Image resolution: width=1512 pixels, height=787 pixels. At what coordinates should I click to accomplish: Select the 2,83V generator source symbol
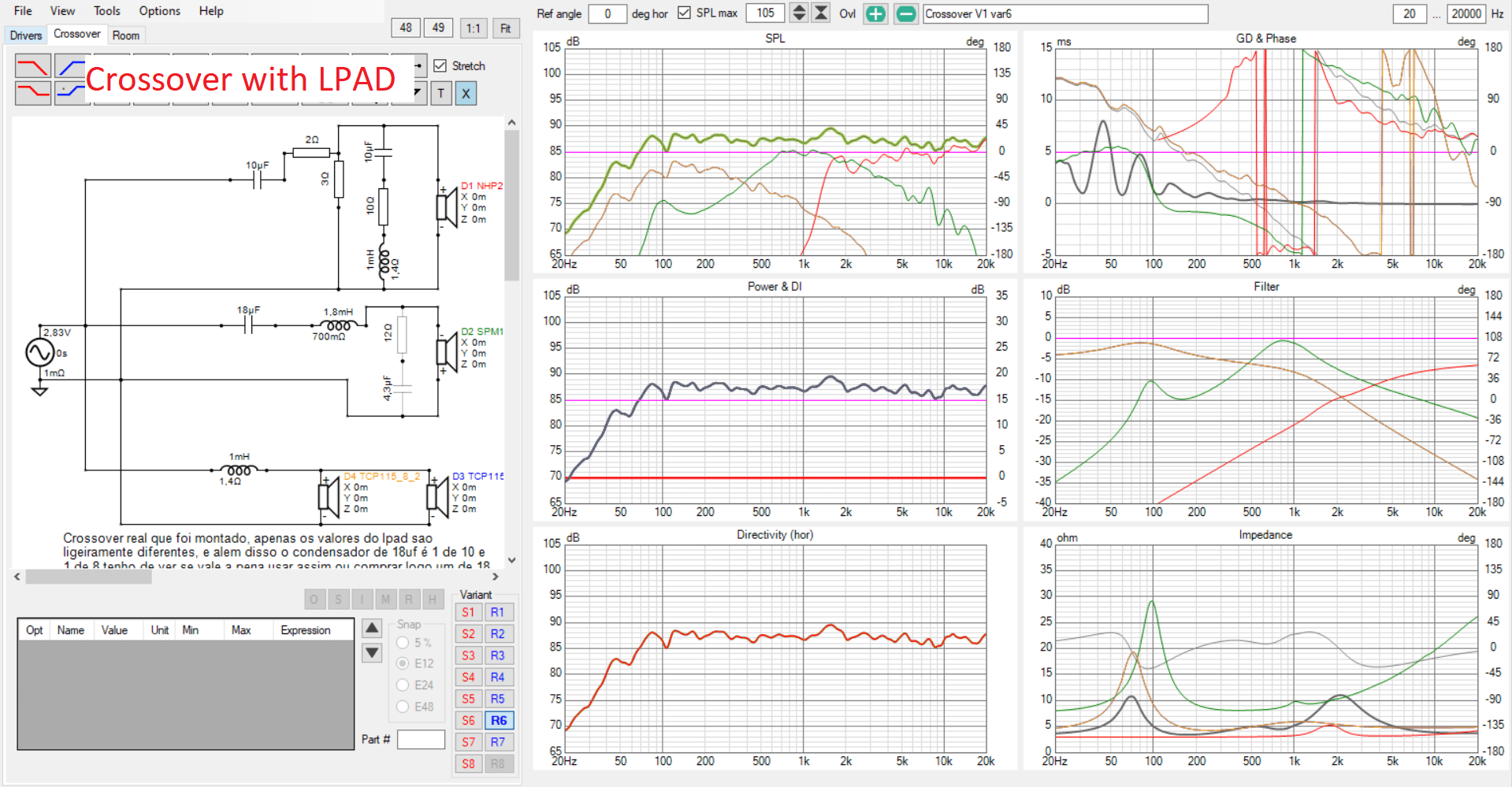tap(39, 352)
